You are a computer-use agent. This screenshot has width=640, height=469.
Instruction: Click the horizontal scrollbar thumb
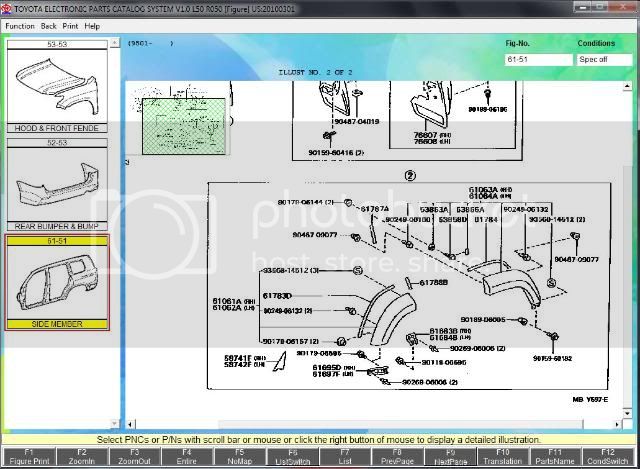click(400, 425)
